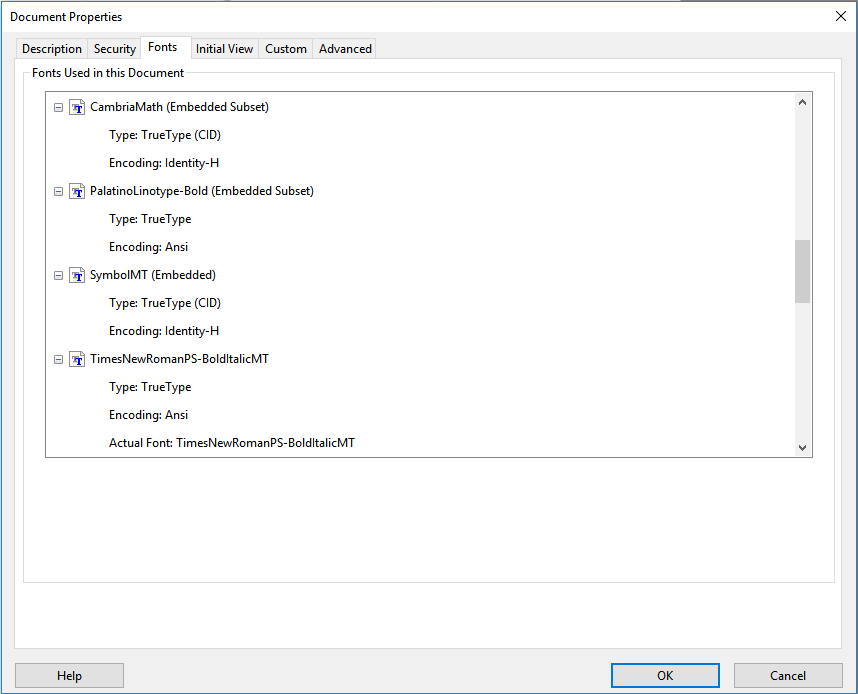
Task: Switch to the Advanced tab
Action: click(x=344, y=48)
